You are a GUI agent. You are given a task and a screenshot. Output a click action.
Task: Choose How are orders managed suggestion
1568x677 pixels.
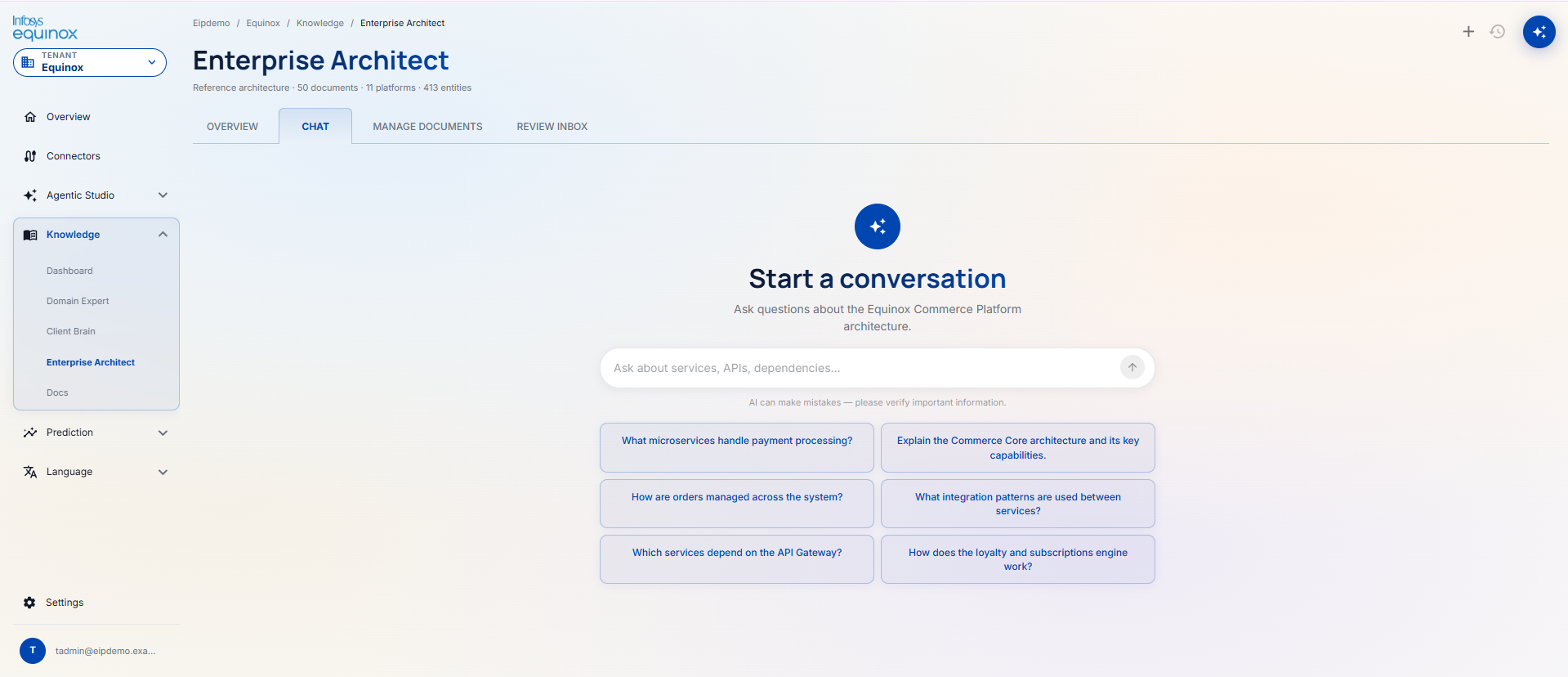[737, 504]
